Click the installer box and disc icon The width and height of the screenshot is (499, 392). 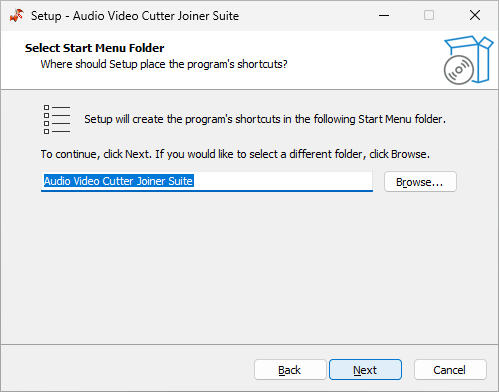[468, 60]
